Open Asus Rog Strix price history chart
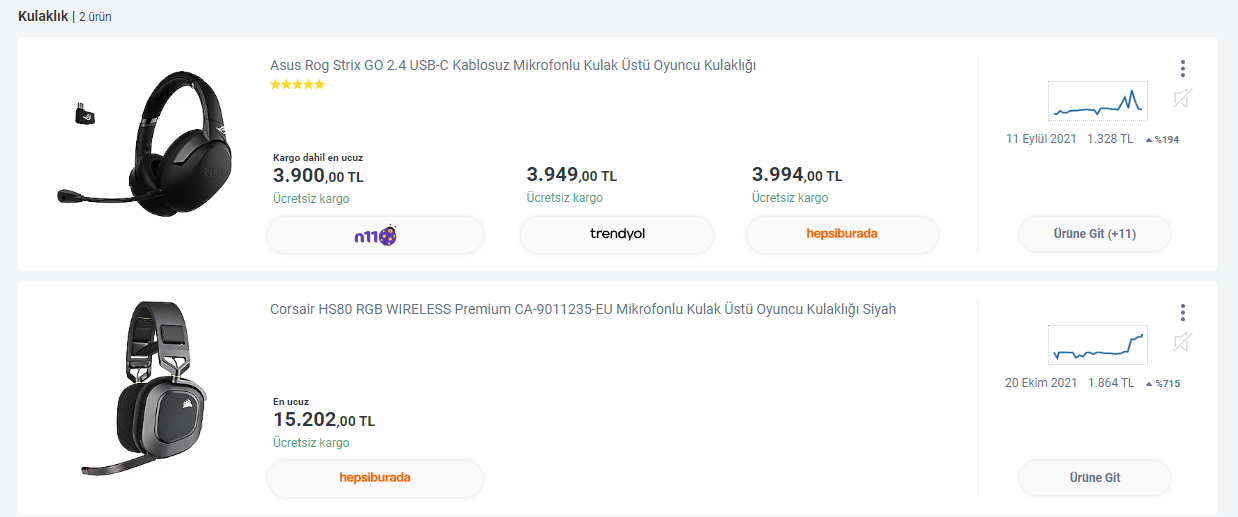The height and width of the screenshot is (517, 1238). tap(1097, 101)
